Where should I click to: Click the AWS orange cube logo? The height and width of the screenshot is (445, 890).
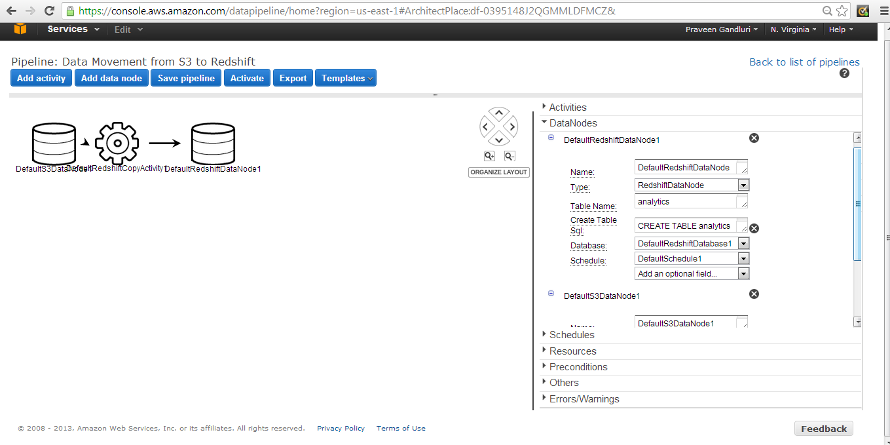(20, 29)
